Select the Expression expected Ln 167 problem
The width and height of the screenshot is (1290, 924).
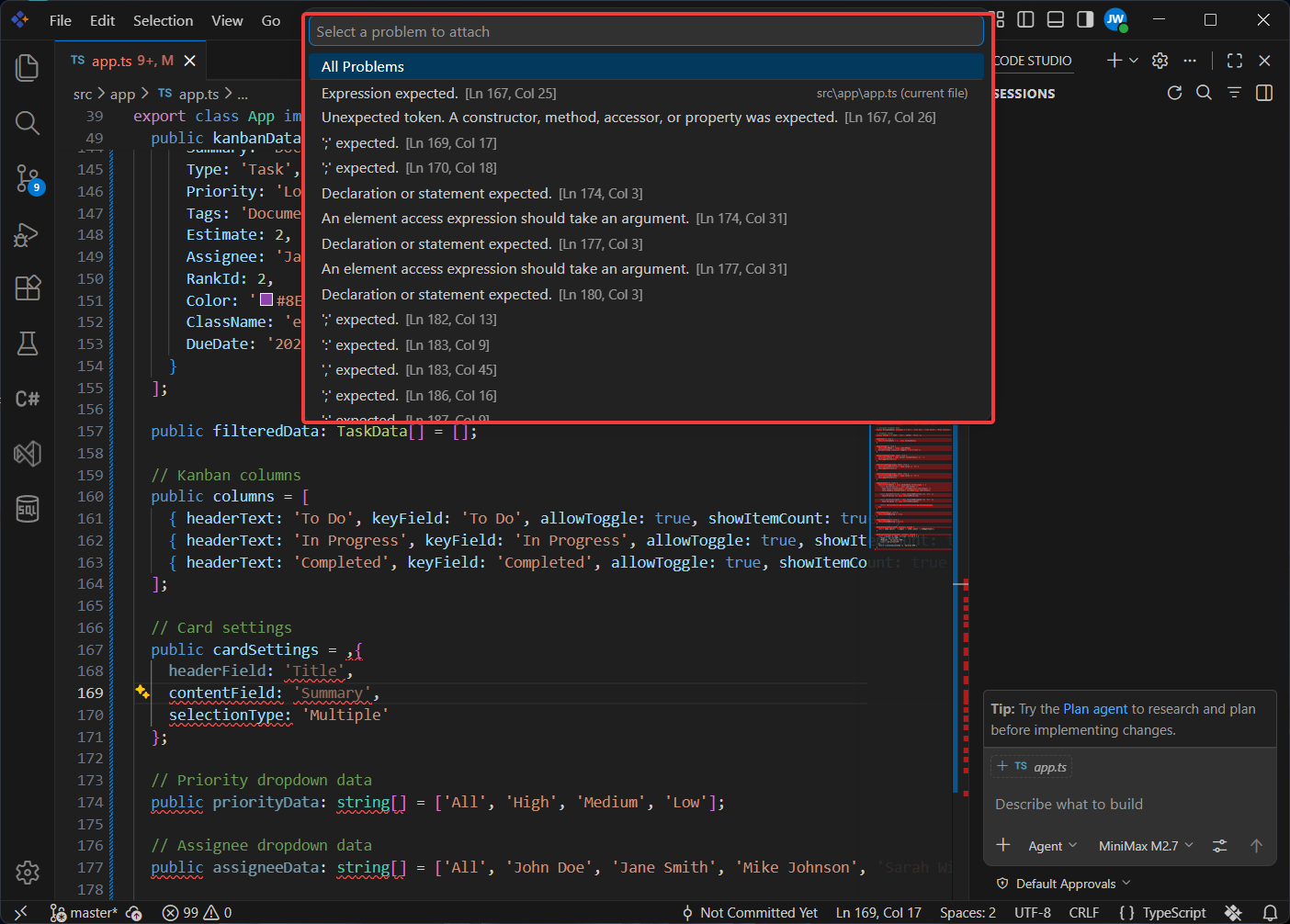647,93
